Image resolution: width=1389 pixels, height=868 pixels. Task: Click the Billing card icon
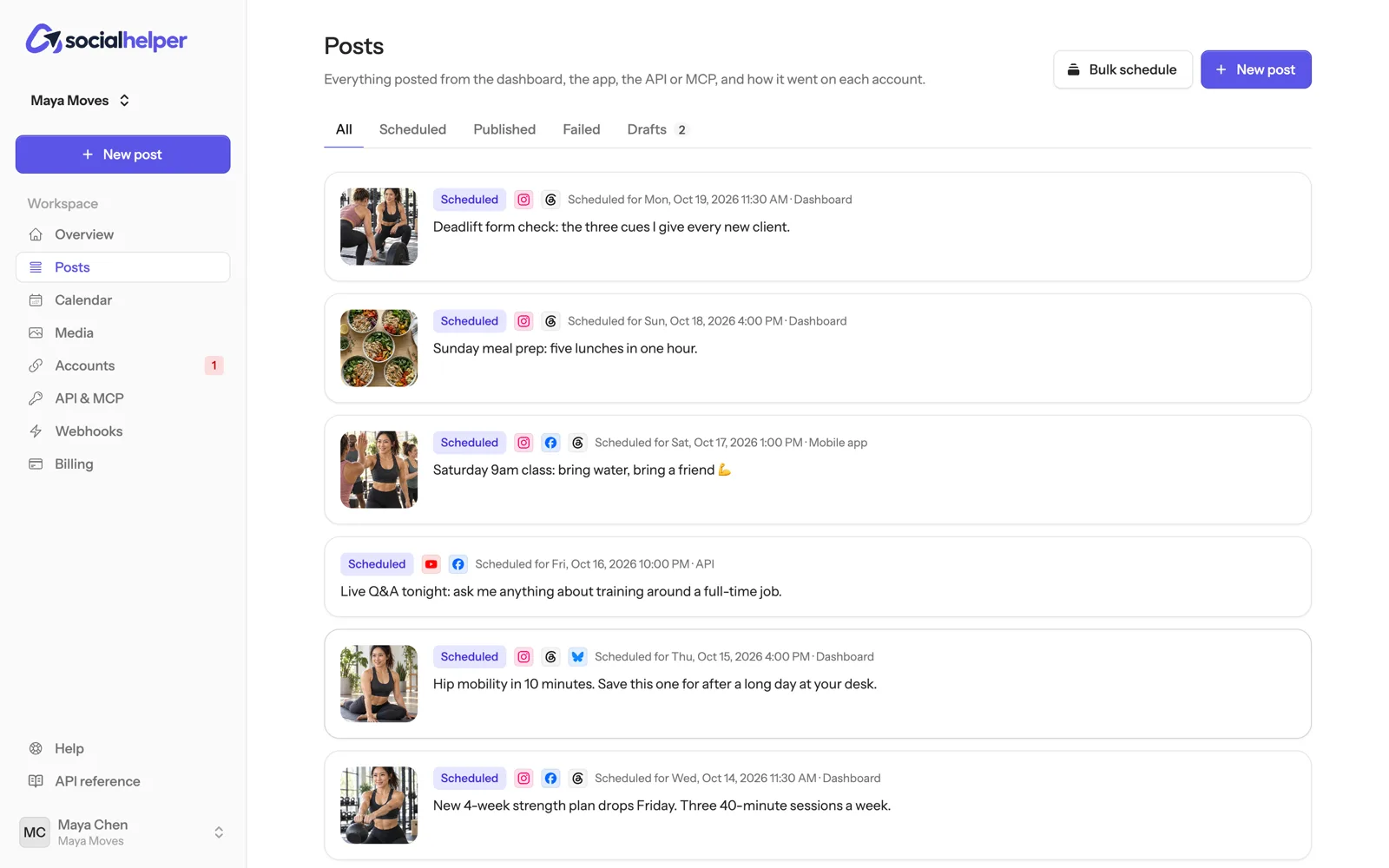tap(36, 464)
